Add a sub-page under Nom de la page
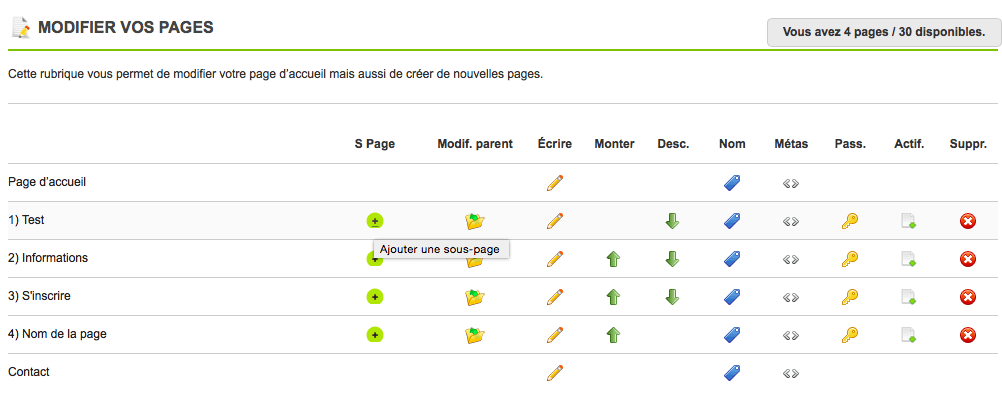Screen dimensions: 1002x400 pos(375,335)
